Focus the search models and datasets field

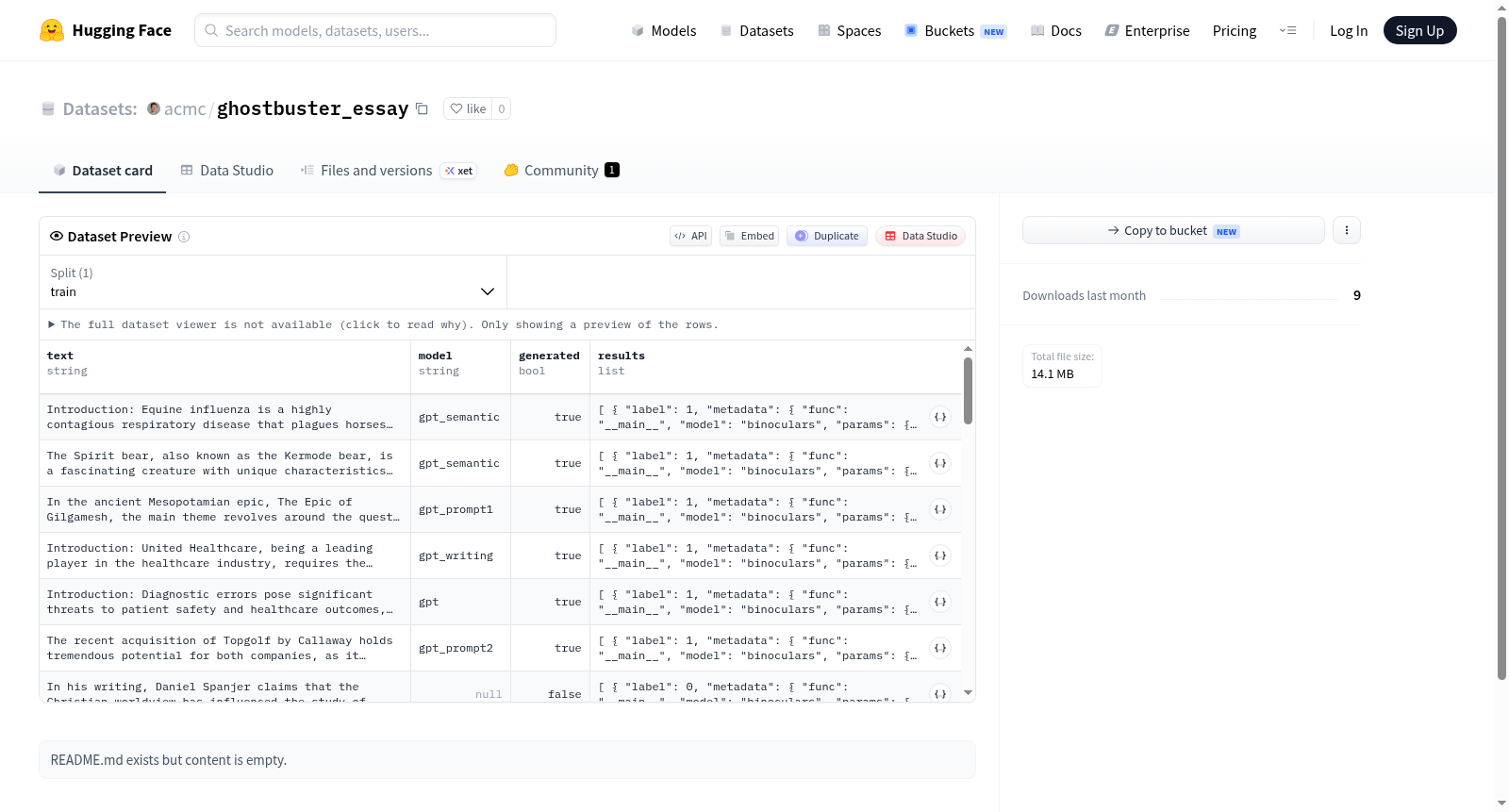pyautogui.click(x=375, y=30)
